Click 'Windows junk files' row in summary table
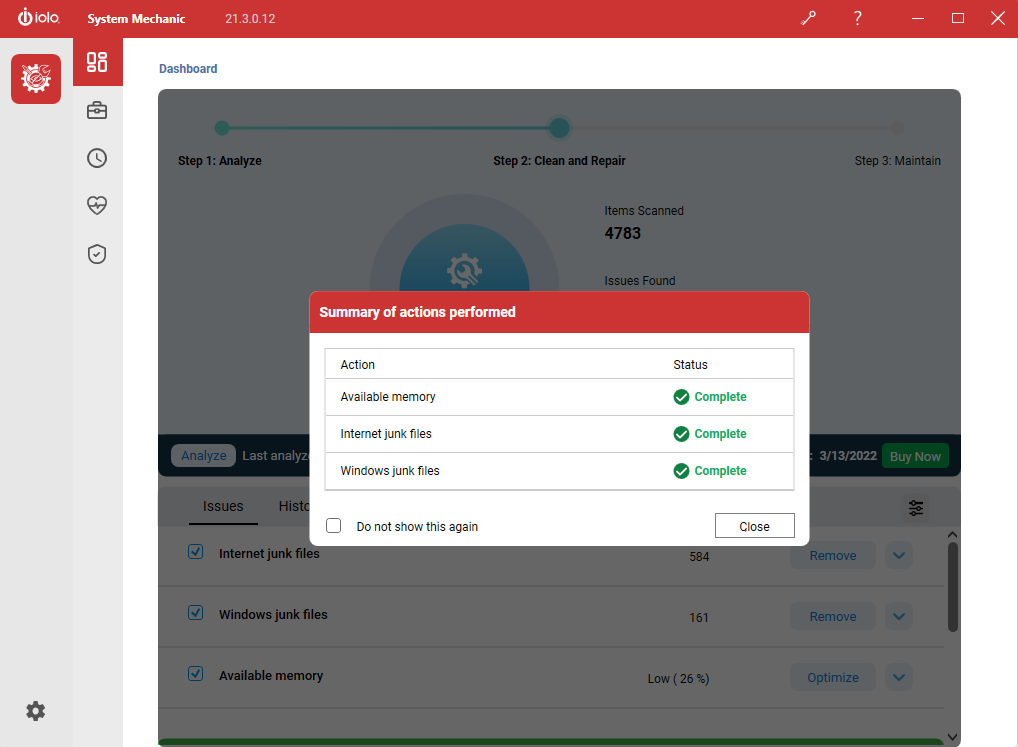The height and width of the screenshot is (747, 1018). click(x=559, y=471)
